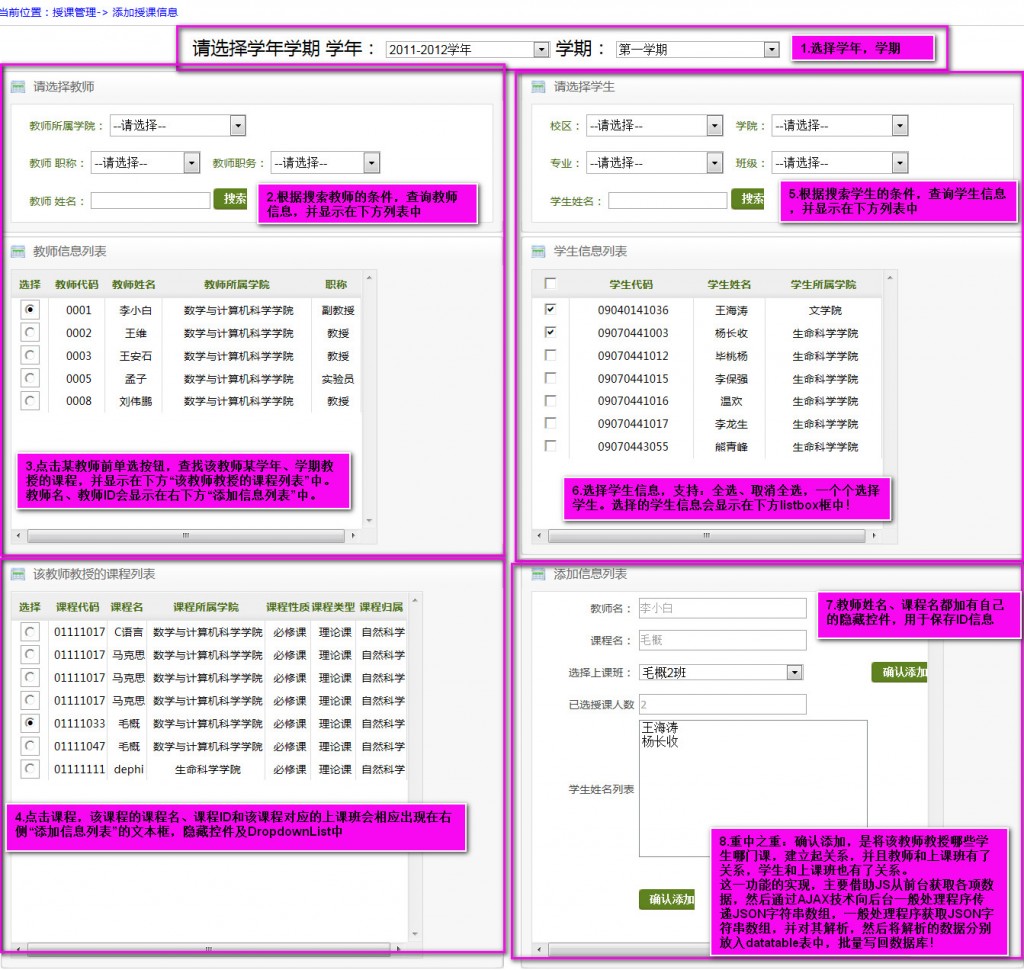Click the 教师代码 column header

pos(77,284)
